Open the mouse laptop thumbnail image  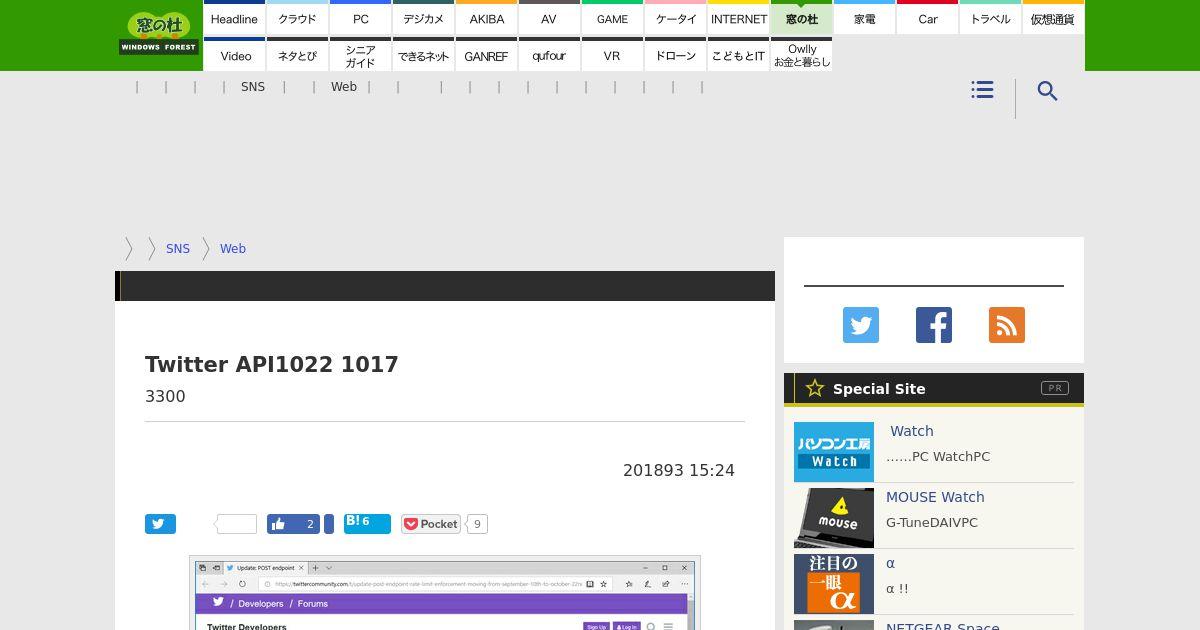point(834,518)
